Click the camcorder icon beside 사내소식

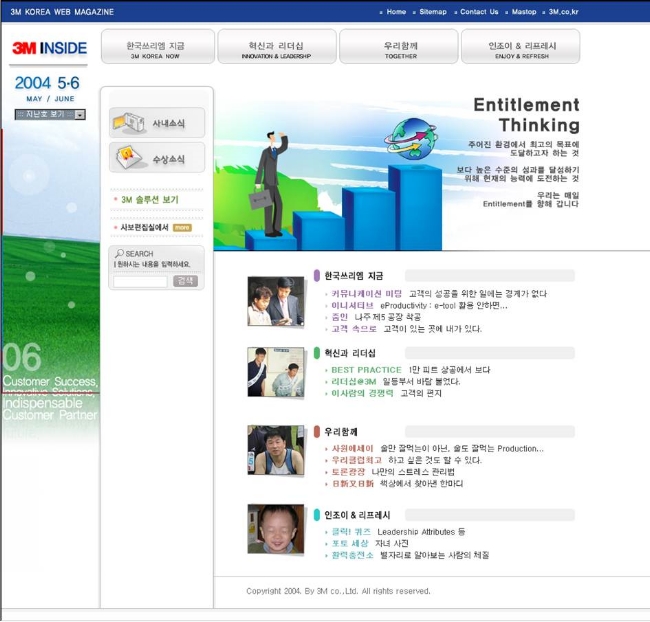pos(129,122)
